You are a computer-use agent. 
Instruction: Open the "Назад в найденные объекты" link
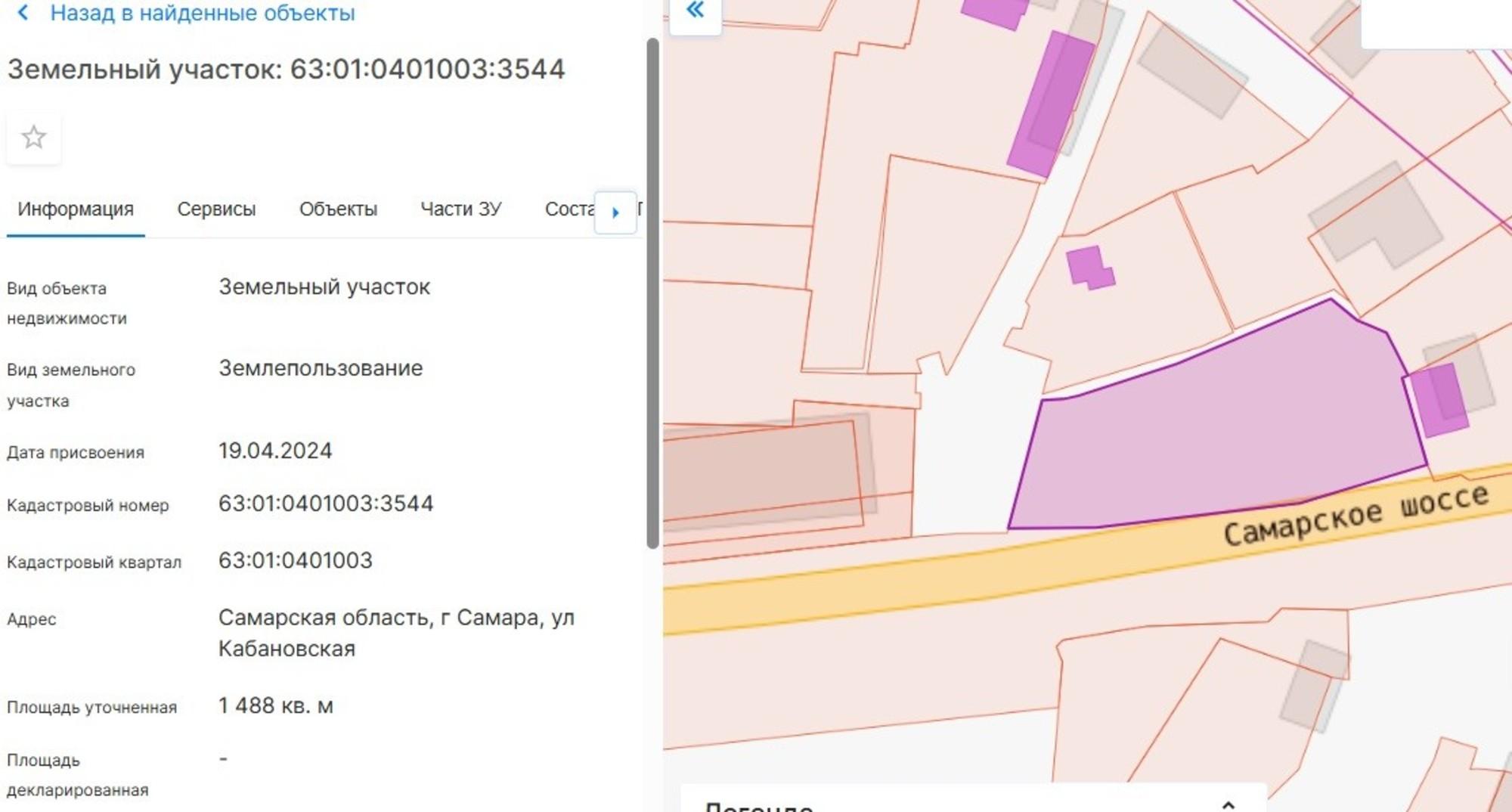click(200, 13)
